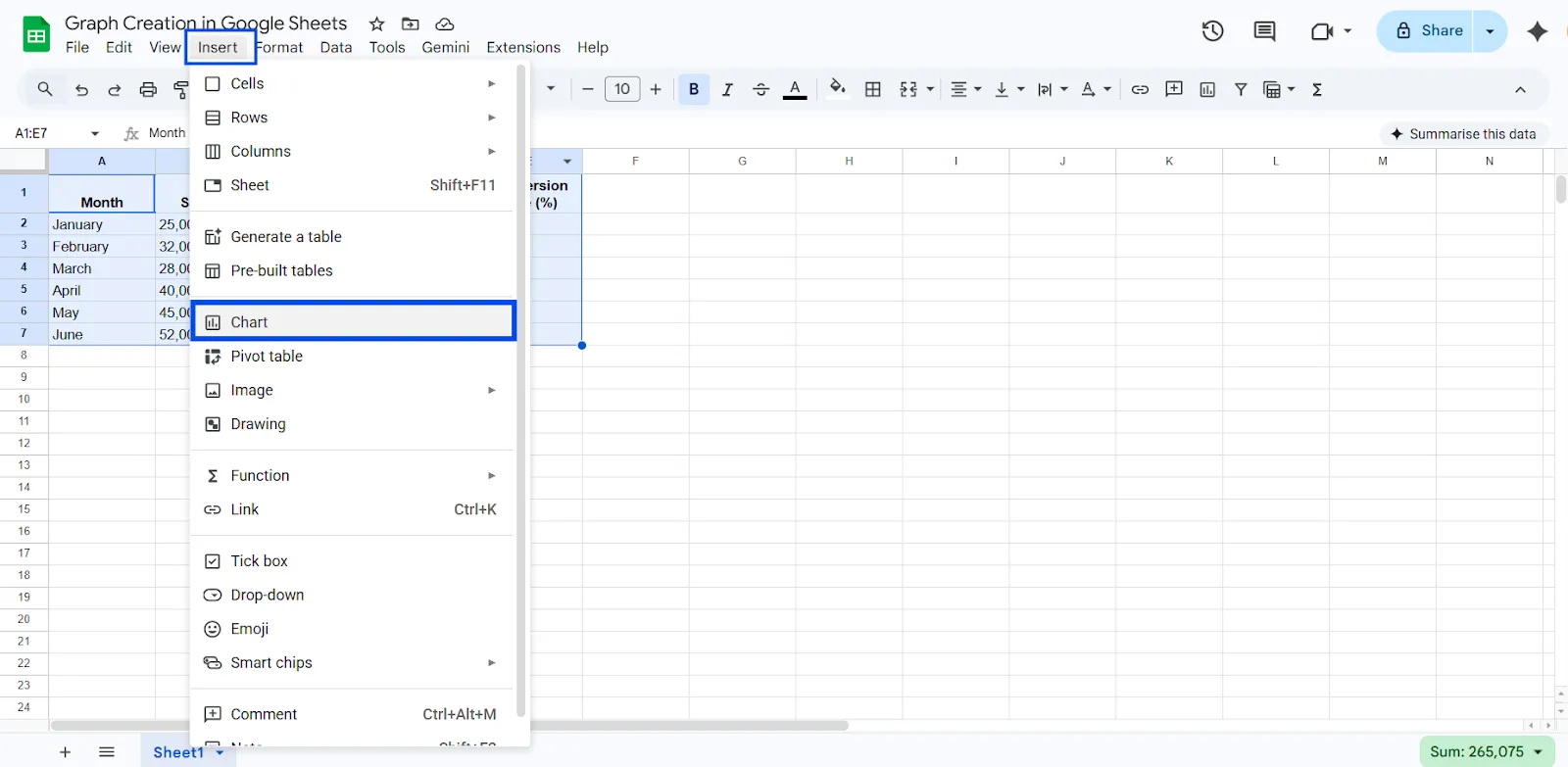Image resolution: width=1568 pixels, height=767 pixels.
Task: Open the name box dropdown arrow
Action: 95,134
